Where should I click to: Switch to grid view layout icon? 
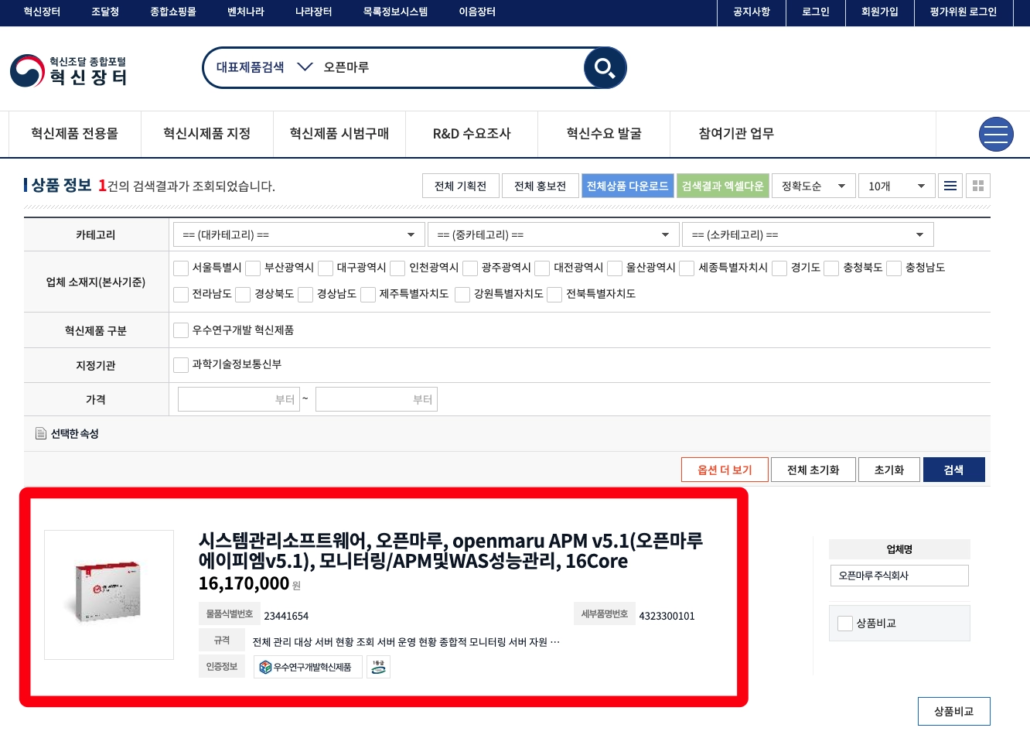coord(978,185)
